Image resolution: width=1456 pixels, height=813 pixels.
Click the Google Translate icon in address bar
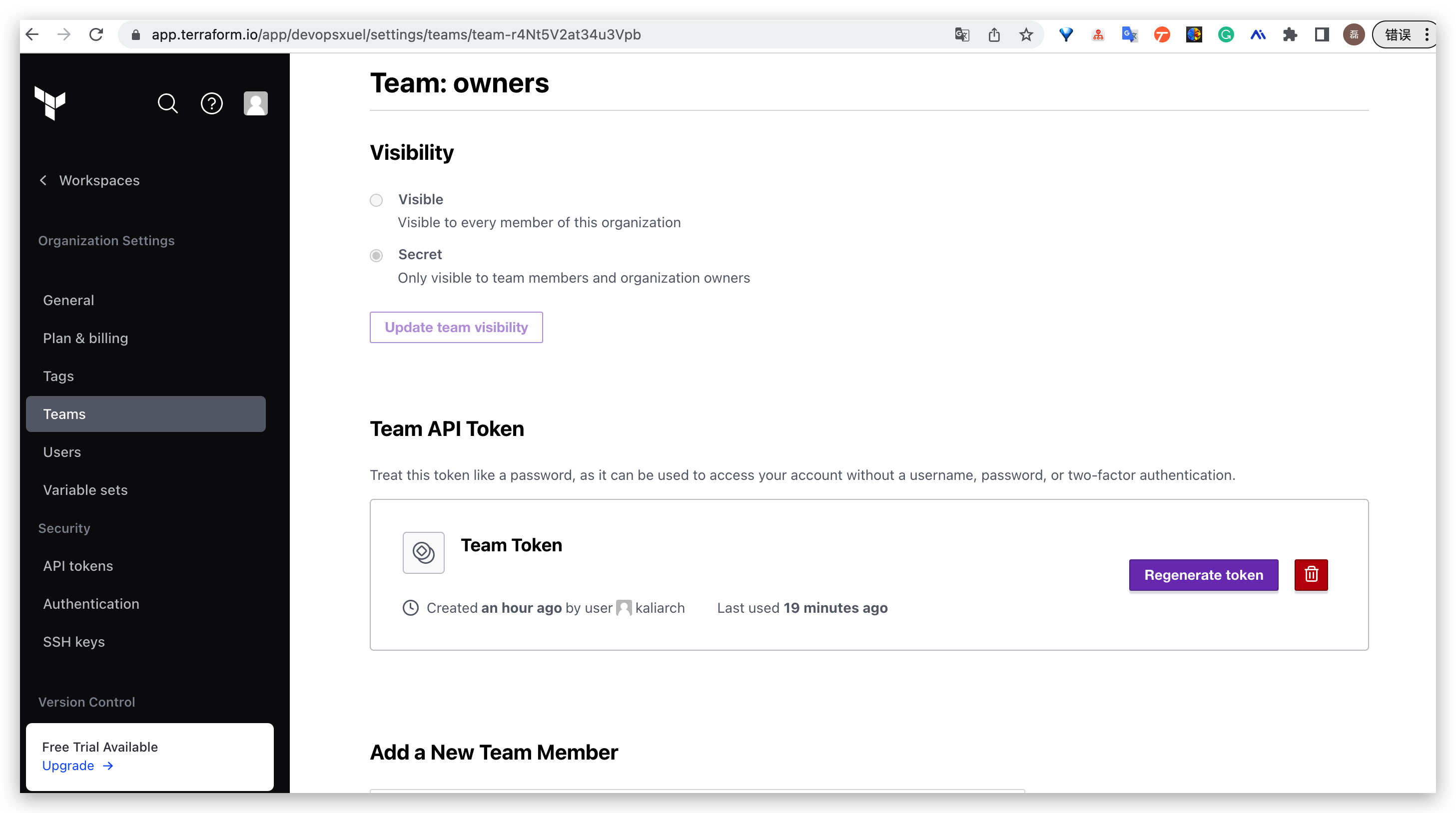(x=961, y=35)
